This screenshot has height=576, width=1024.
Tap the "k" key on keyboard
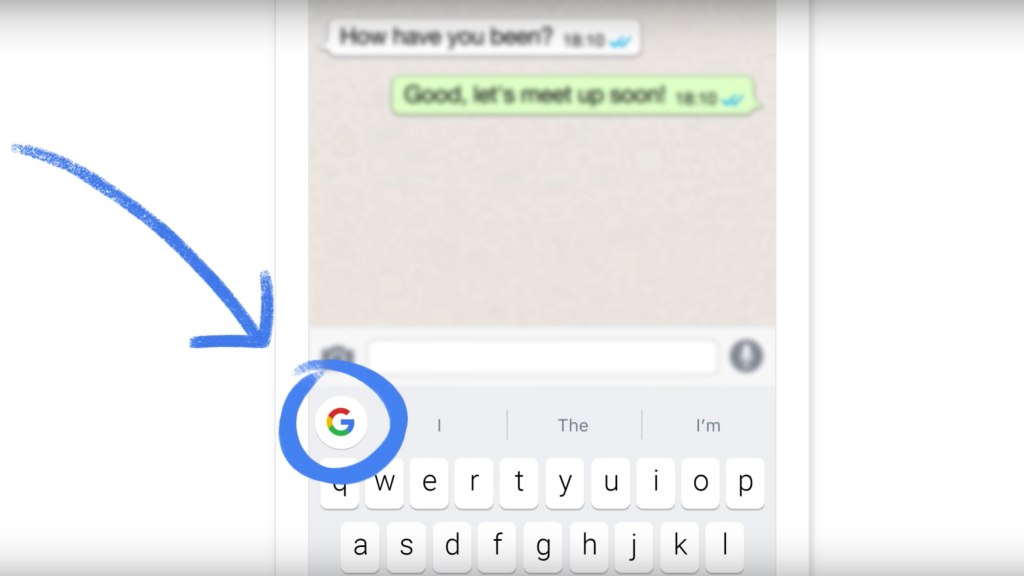[680, 547]
